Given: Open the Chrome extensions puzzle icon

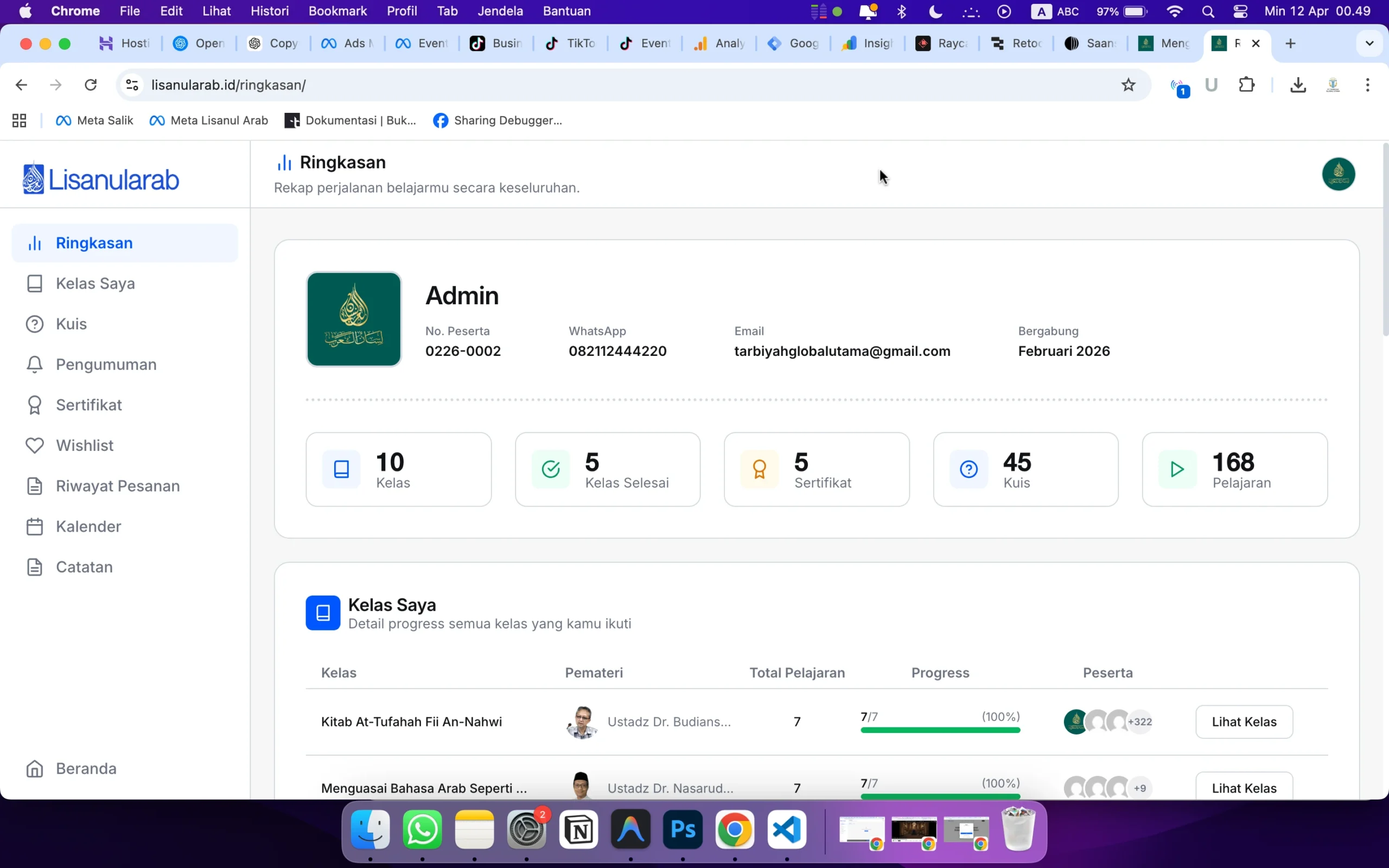Looking at the screenshot, I should pos(1247,85).
